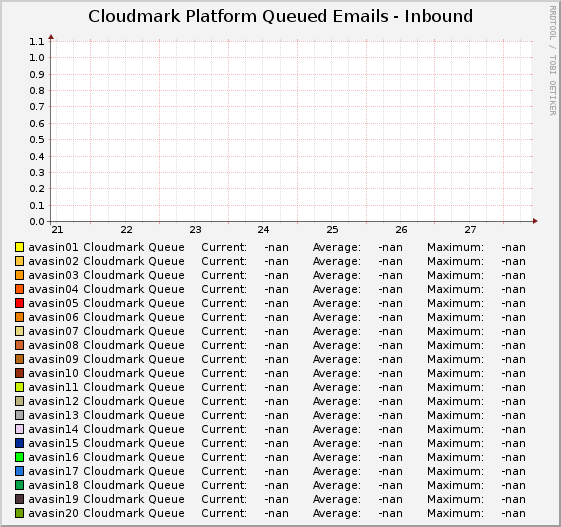Select the 'avasin07 Cloudmark Queue' legend label
Image resolution: width=561 pixels, height=527 pixels.
pos(106,331)
